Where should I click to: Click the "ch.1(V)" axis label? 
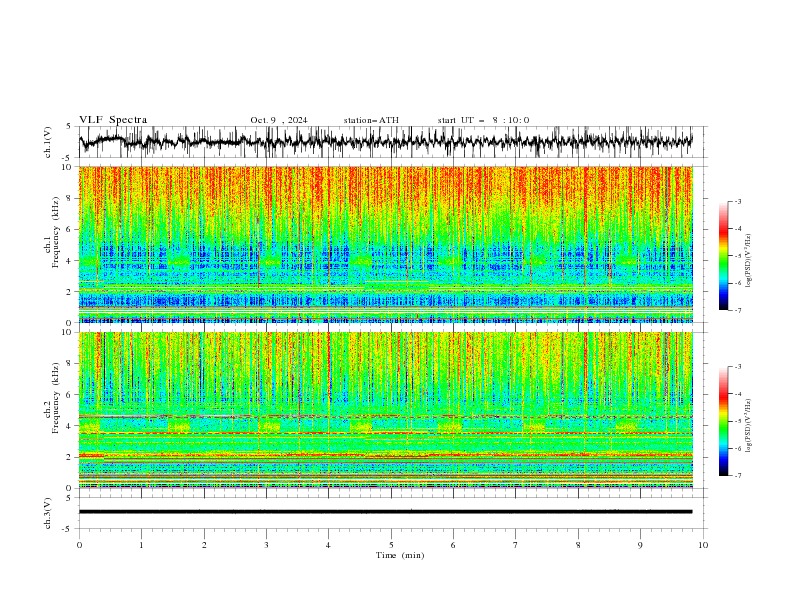click(x=48, y=142)
